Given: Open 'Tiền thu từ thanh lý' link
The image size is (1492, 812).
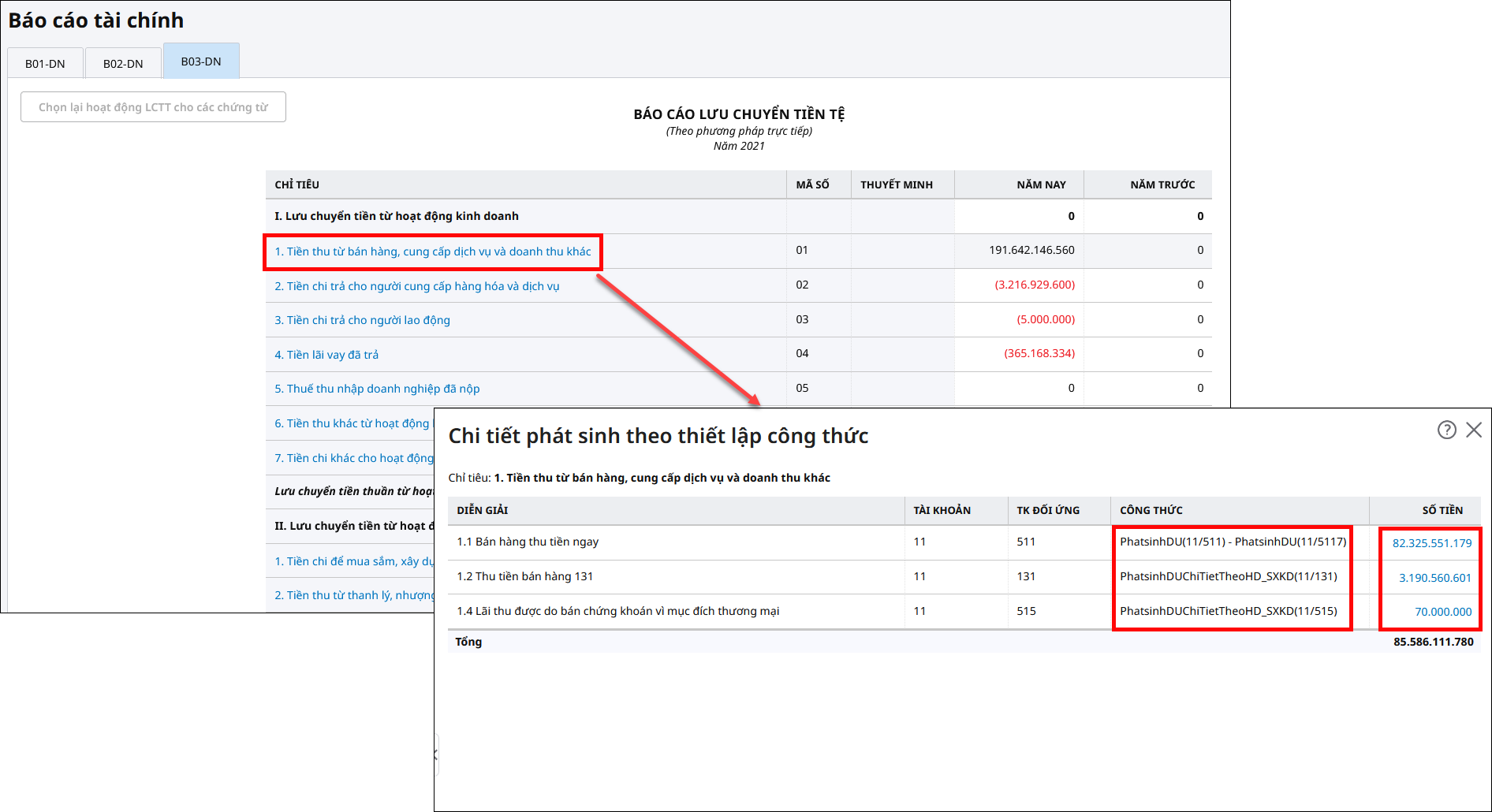Looking at the screenshot, I should [x=353, y=595].
